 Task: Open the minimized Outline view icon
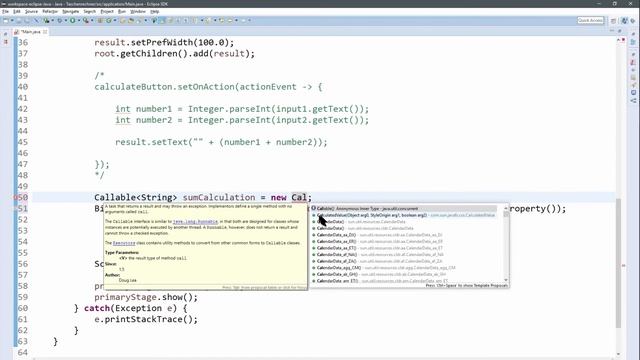633,42
